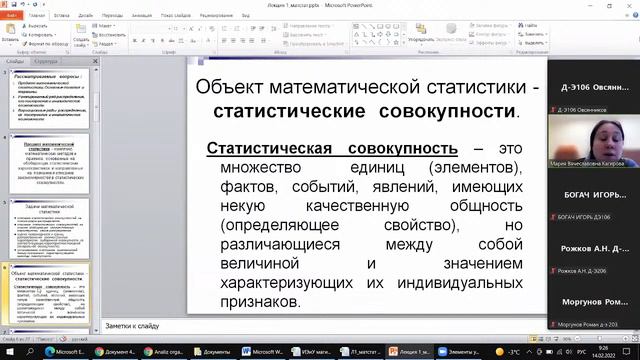Click Восстановить slide reset button
The image size is (640, 360).
tap(109, 35)
